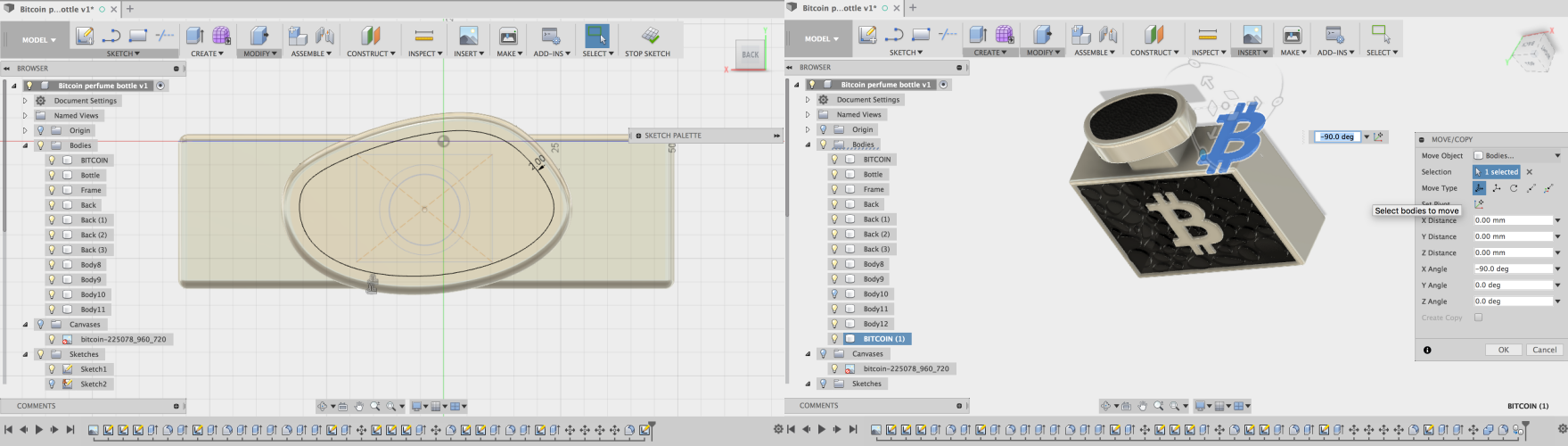Click Cancel in Move/Copy dialog
Viewport: 1568px width, 446px height.
1544,350
